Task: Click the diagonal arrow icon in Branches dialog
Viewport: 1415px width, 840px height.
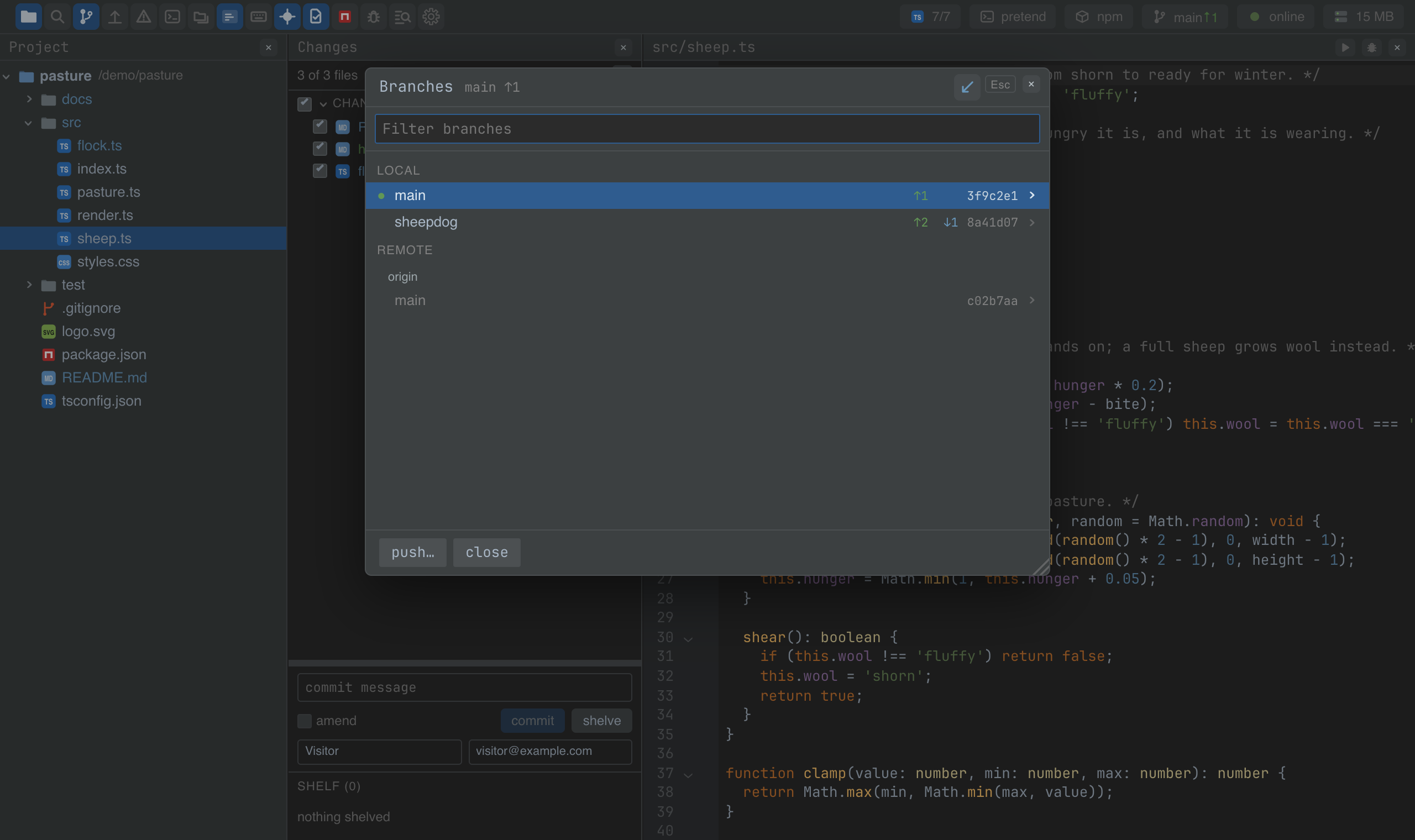Action: pyautogui.click(x=967, y=87)
